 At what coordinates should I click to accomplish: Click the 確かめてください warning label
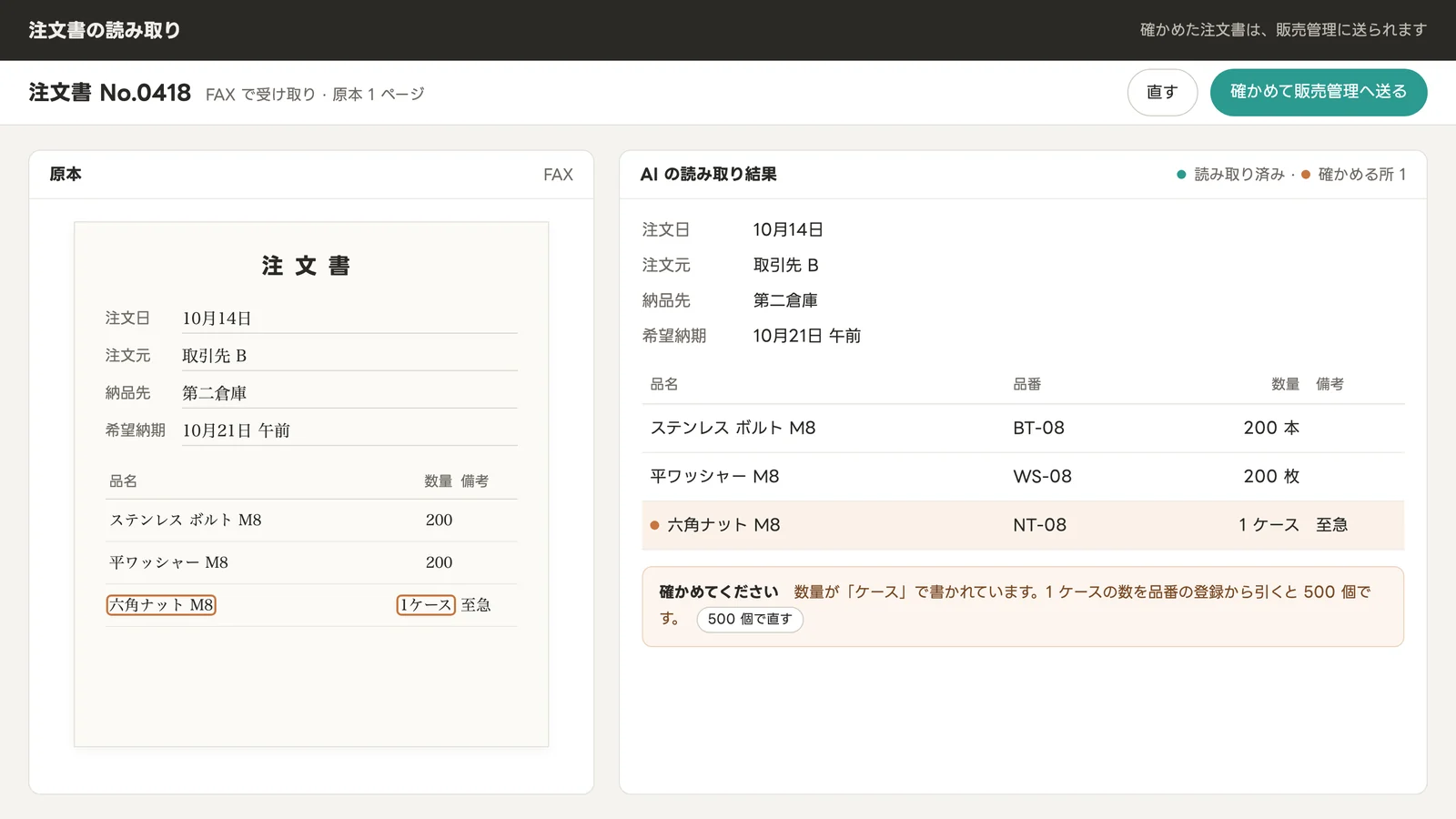click(719, 592)
